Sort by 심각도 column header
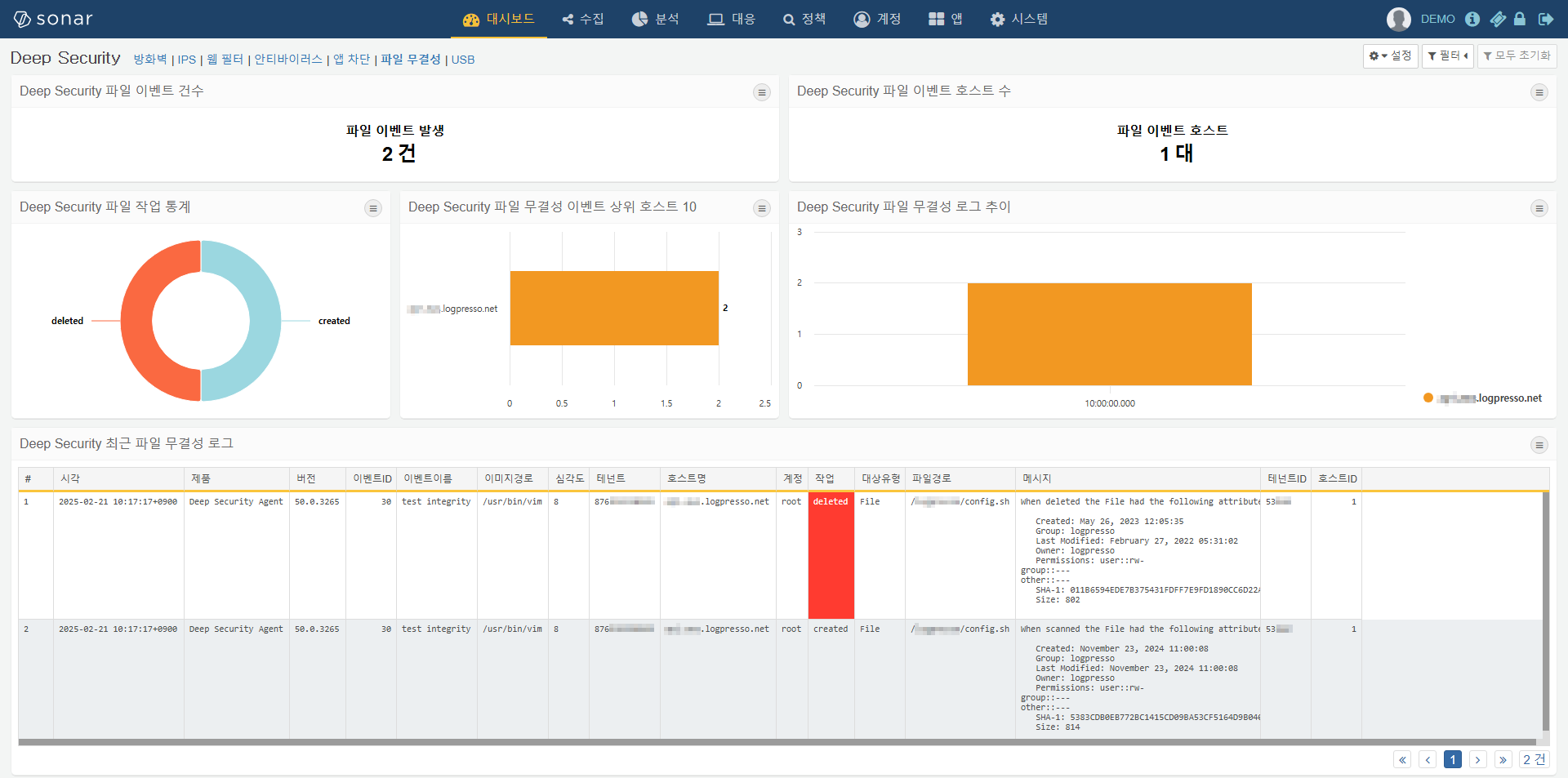Viewport: 1568px width, 778px height. point(569,478)
